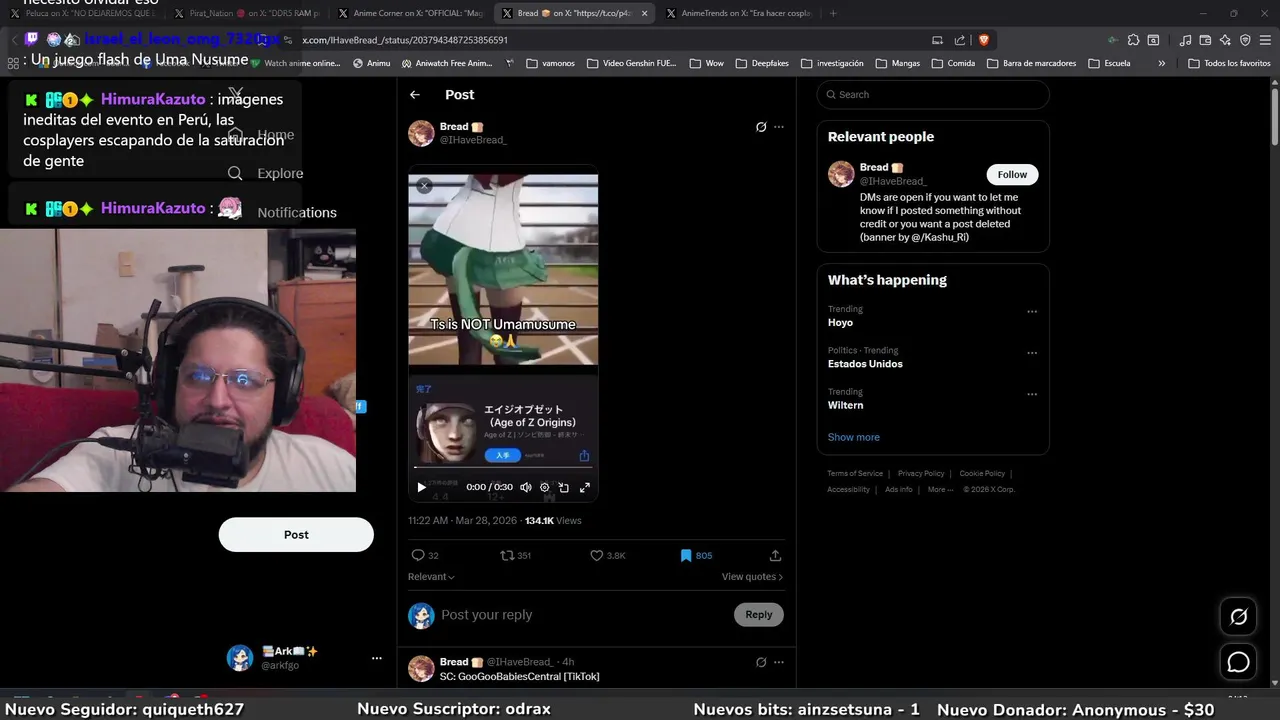Open account menu dots next to Ark
Viewport: 1280px width, 720px height.
[x=377, y=658]
